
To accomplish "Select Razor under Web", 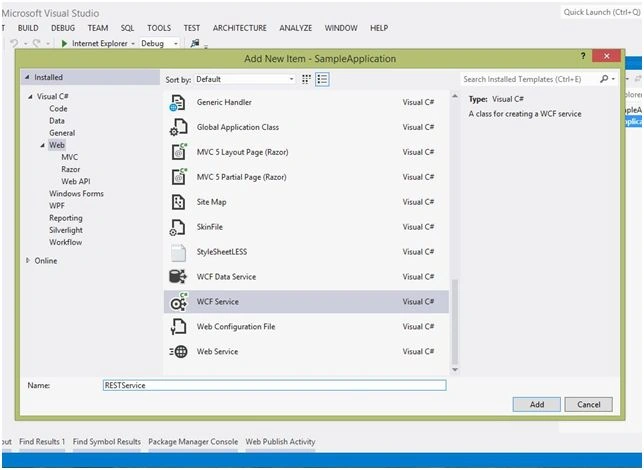I will 71,169.
